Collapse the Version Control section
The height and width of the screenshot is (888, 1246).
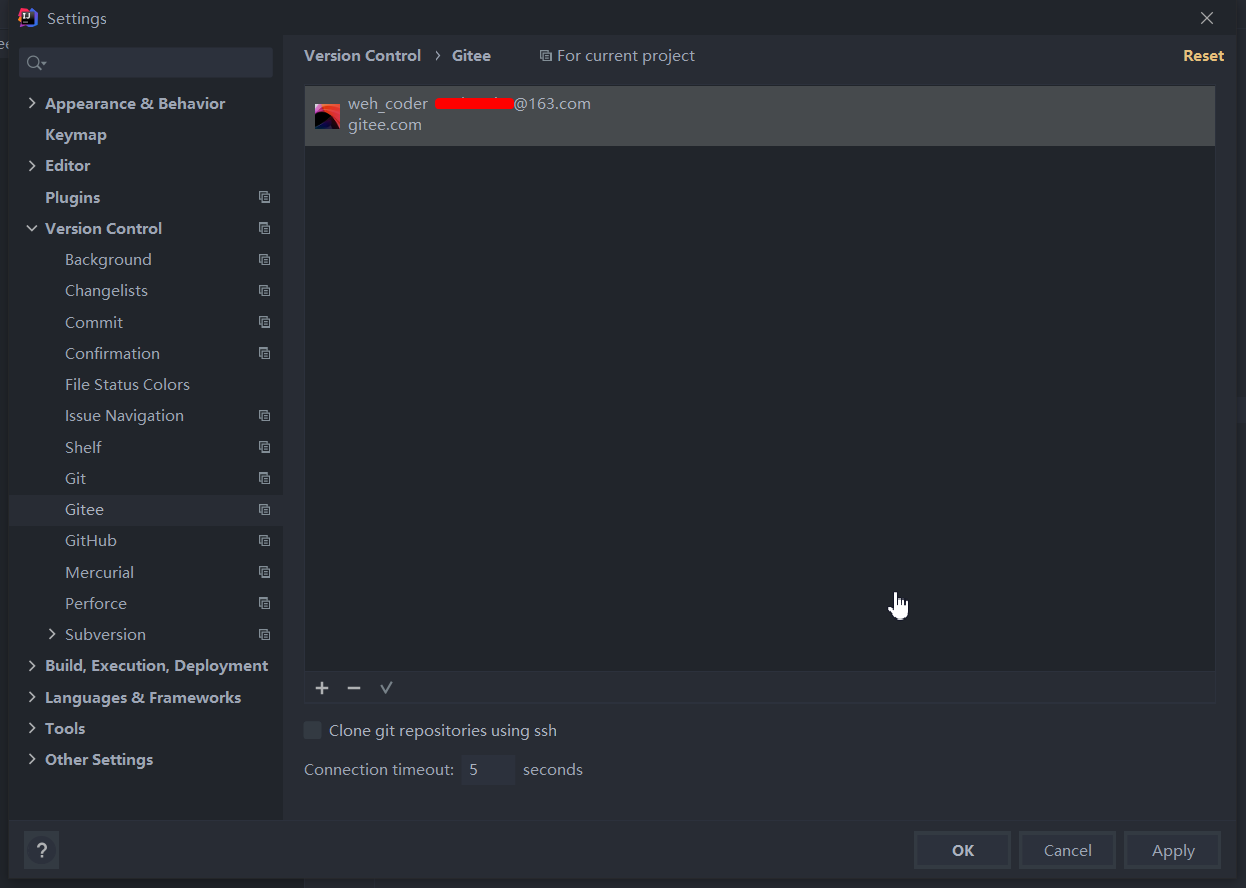coord(32,229)
